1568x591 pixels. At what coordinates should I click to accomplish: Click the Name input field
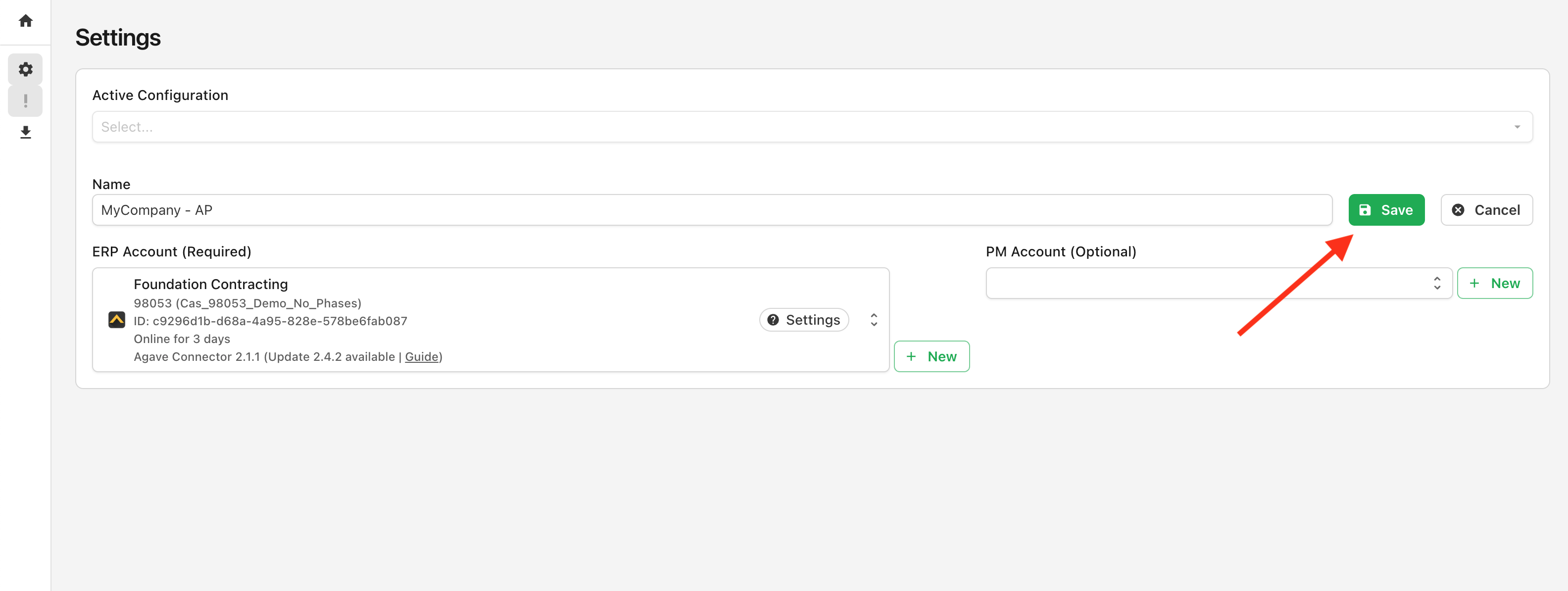point(712,210)
